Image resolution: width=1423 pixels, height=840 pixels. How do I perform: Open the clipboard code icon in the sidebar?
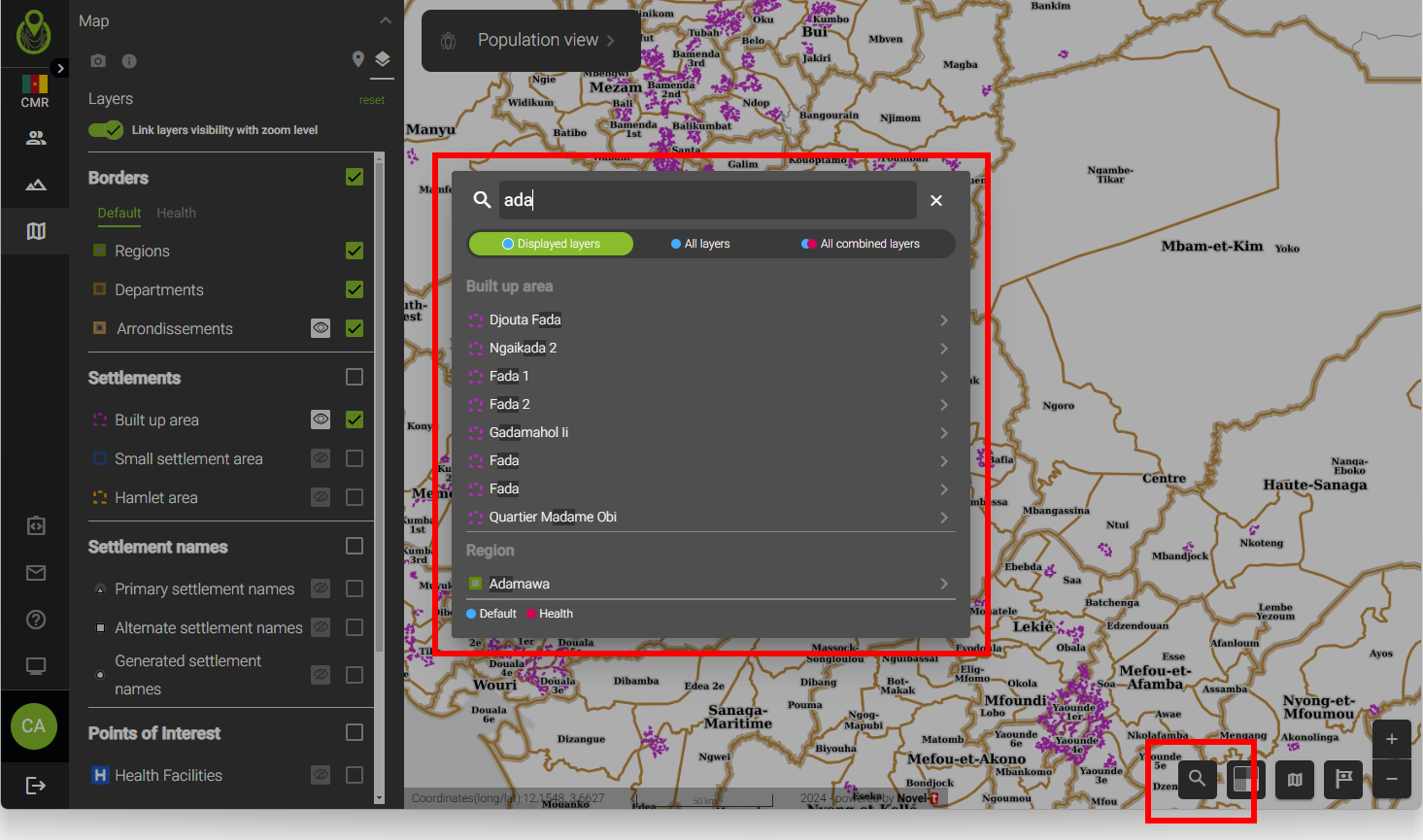(36, 525)
